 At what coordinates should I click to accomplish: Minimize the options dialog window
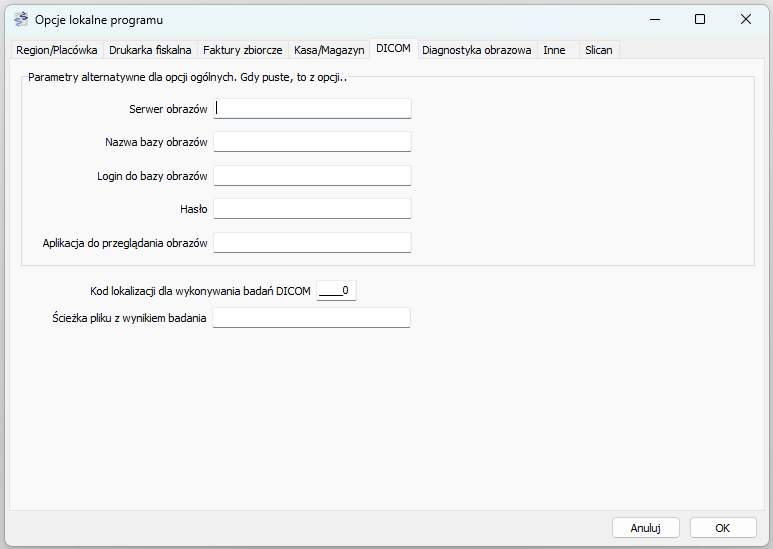654,19
